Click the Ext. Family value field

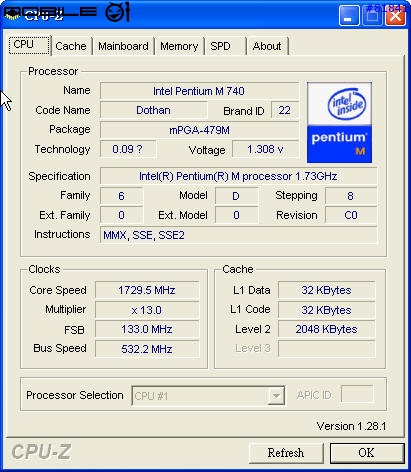(x=121, y=215)
